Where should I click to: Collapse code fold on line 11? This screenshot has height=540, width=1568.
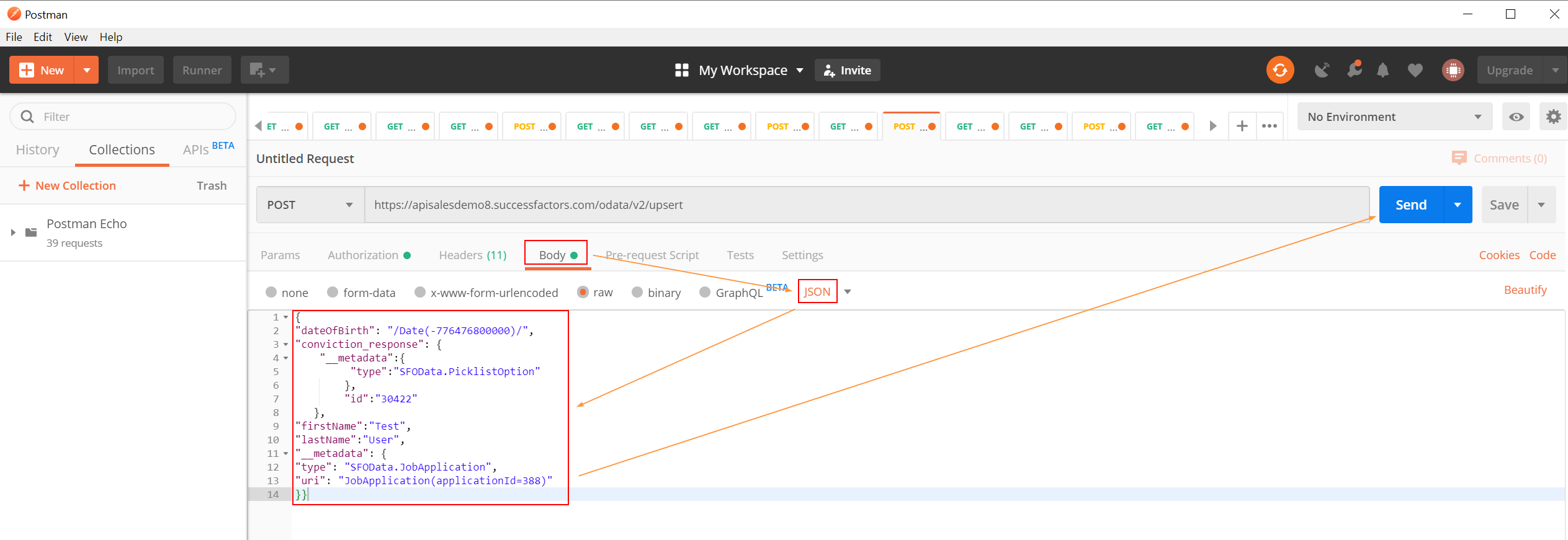(x=285, y=453)
